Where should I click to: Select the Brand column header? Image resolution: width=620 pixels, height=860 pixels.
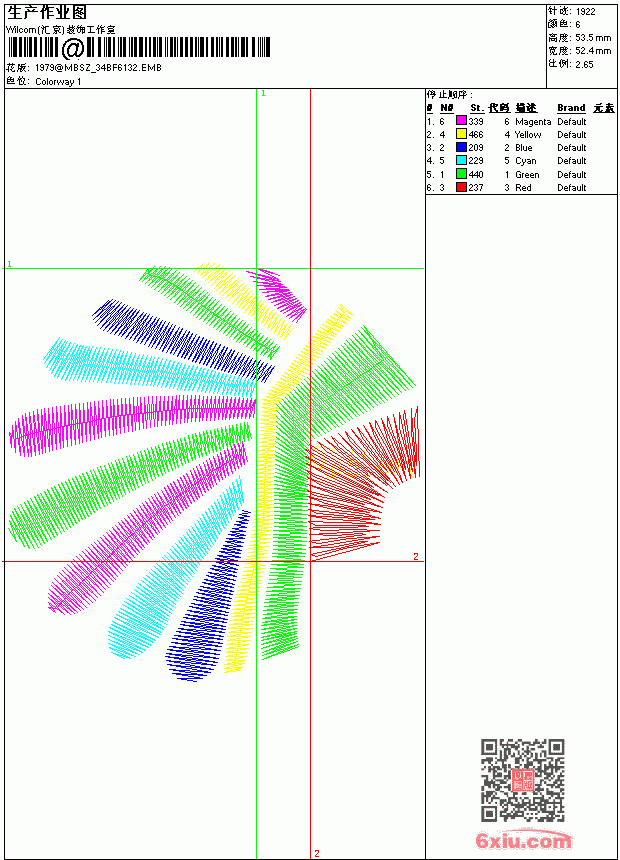571,108
